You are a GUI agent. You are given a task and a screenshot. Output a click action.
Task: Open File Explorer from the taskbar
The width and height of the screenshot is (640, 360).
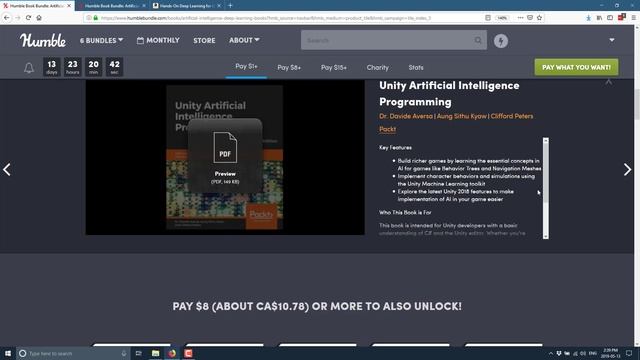click(156, 353)
